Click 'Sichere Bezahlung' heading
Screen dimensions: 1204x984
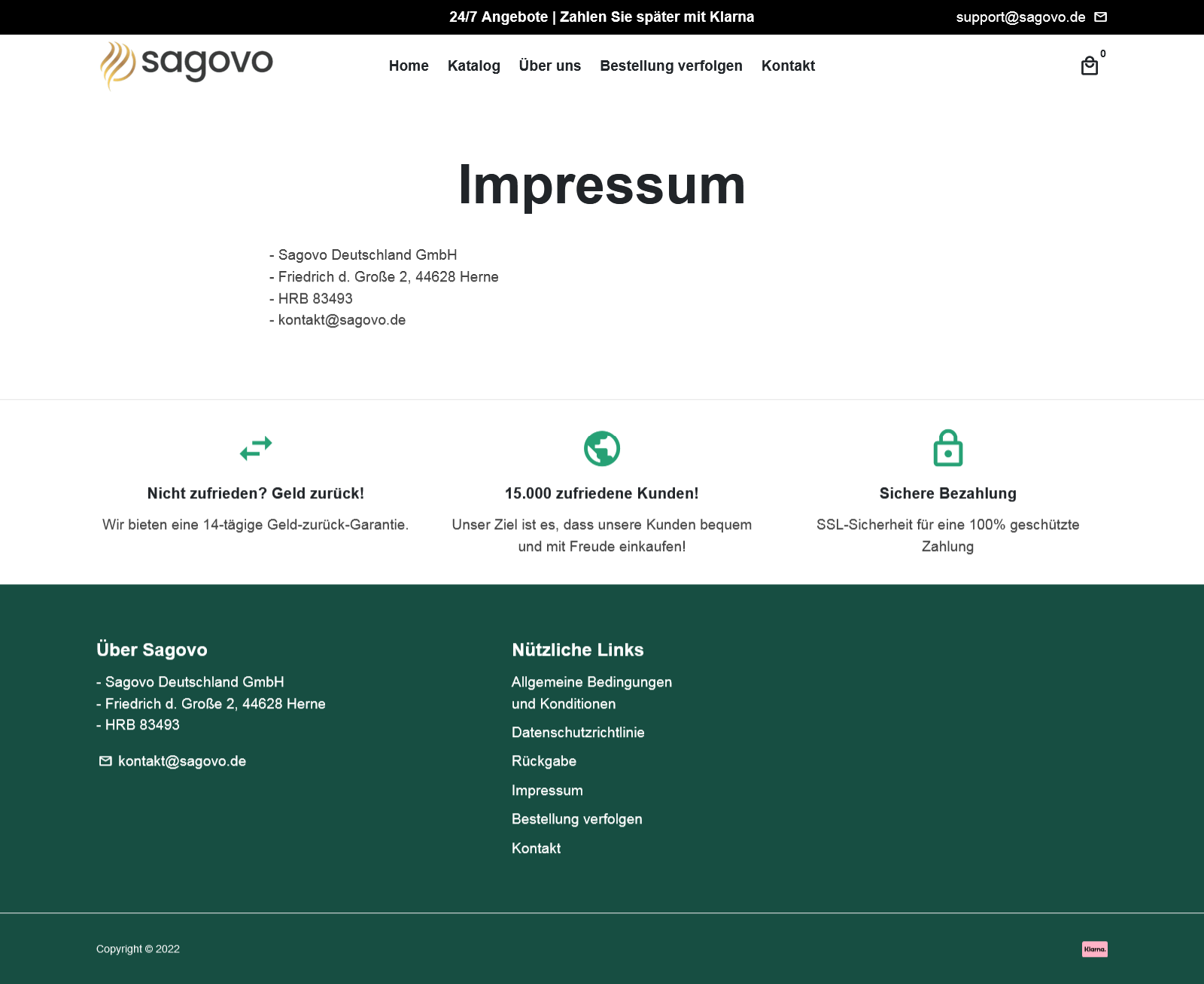pos(948,494)
